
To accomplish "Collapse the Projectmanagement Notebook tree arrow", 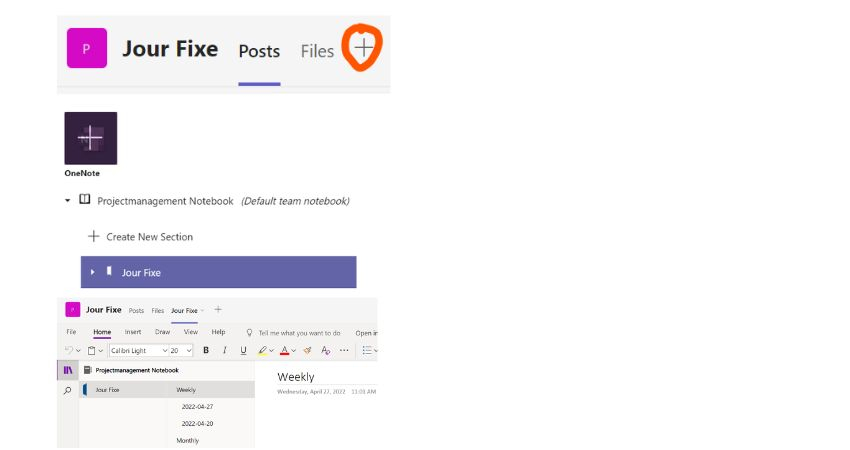I will (x=67, y=201).
